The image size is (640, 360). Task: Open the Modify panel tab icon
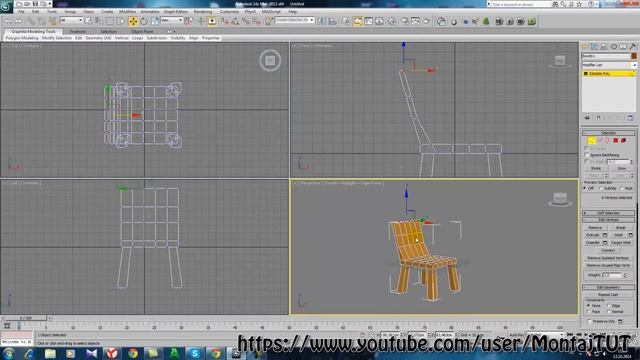[594, 47]
